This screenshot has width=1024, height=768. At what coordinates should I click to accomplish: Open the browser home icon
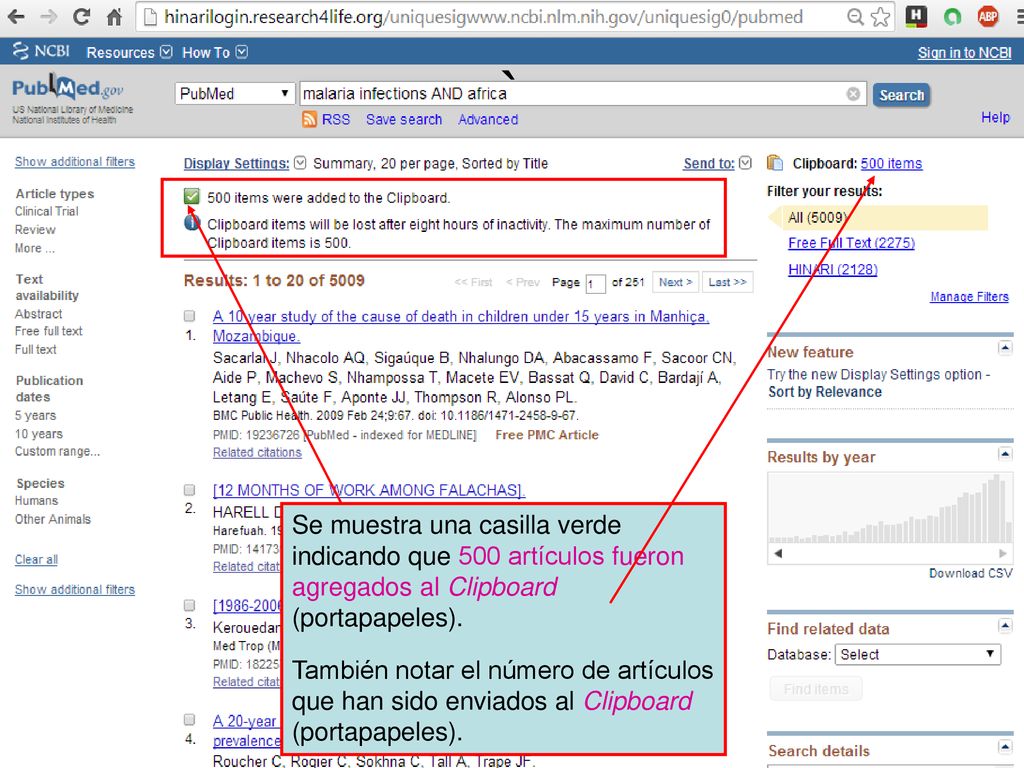pyautogui.click(x=114, y=16)
